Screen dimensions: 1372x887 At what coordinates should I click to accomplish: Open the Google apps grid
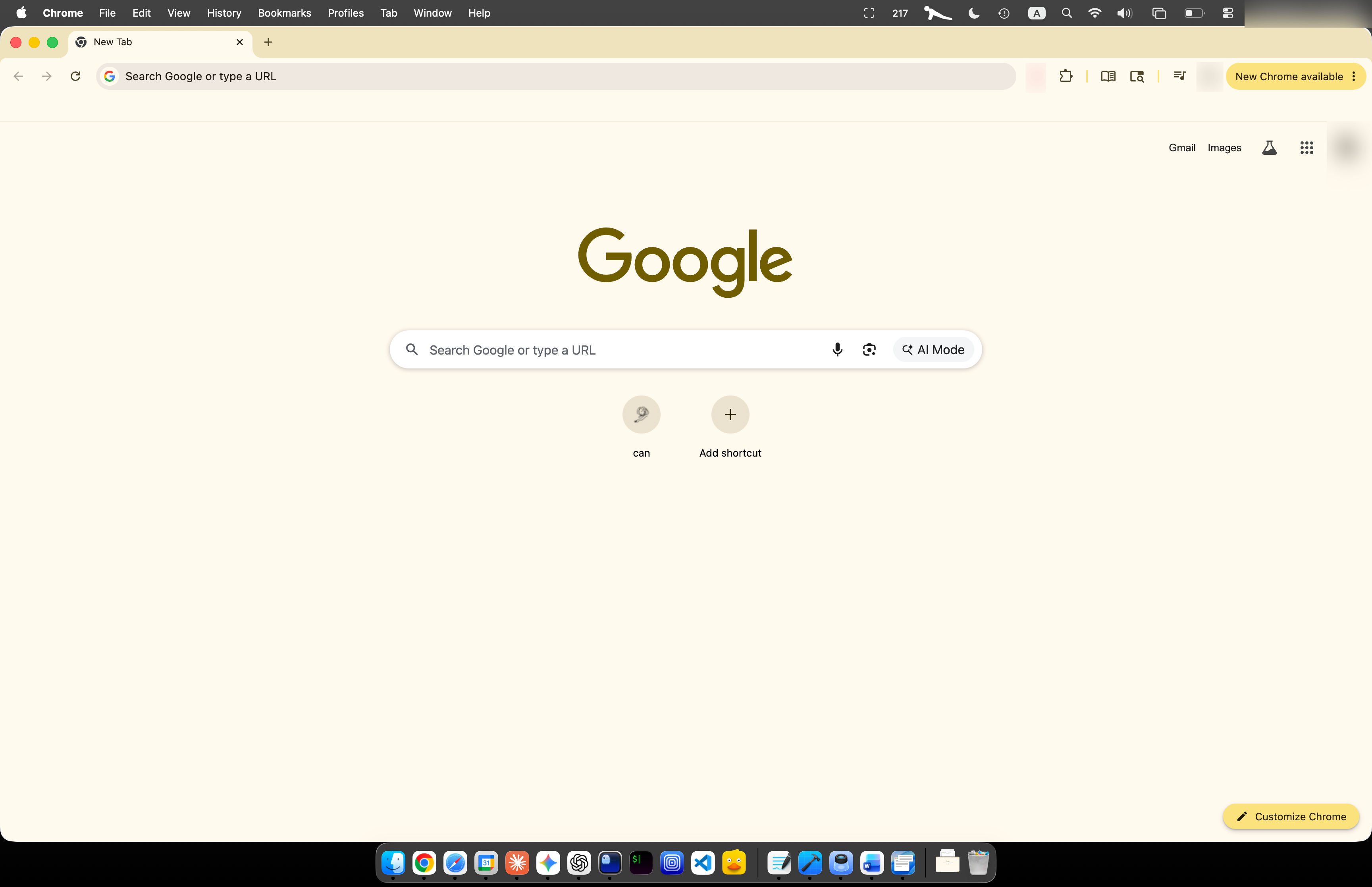1306,148
